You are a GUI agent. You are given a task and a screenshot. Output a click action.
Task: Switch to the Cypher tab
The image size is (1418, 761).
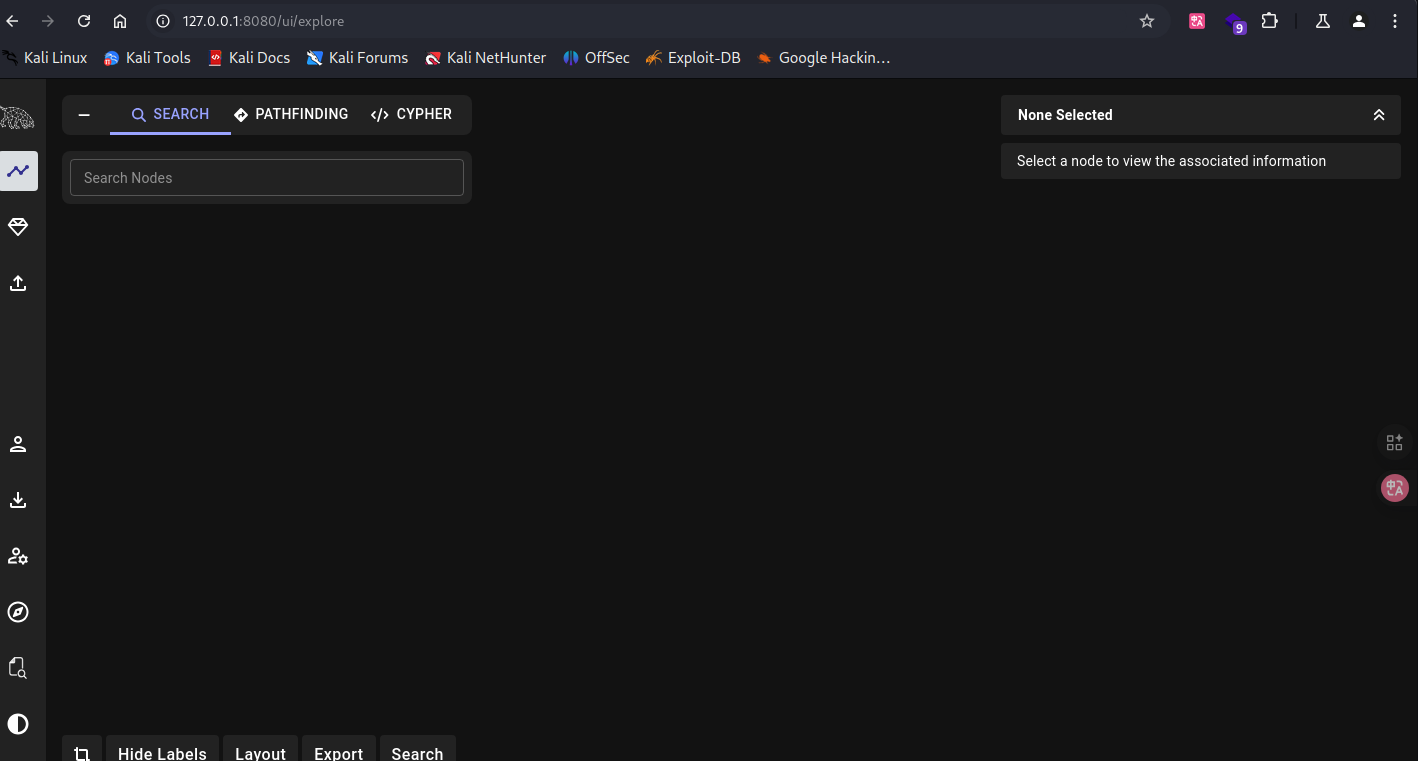pos(411,114)
